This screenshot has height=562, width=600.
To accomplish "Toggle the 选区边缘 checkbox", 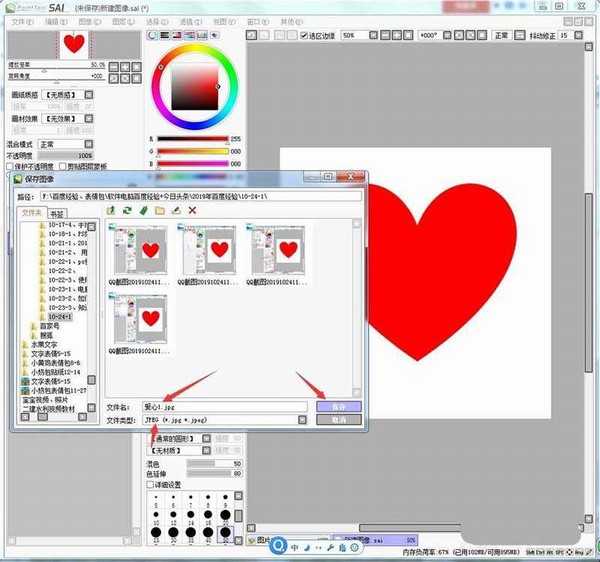I will click(304, 35).
